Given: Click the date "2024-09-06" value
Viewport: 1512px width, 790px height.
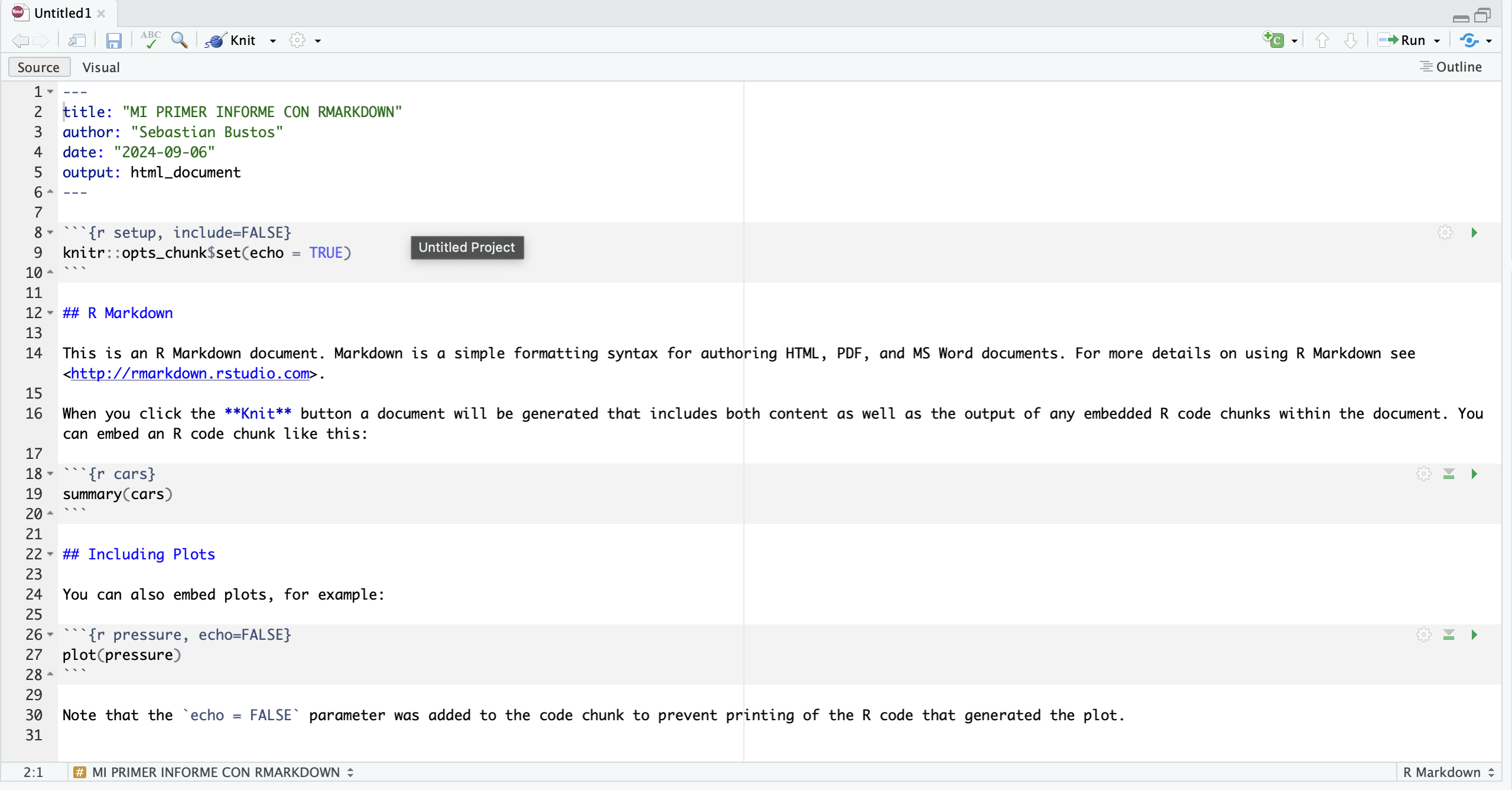Looking at the screenshot, I should coord(164,152).
